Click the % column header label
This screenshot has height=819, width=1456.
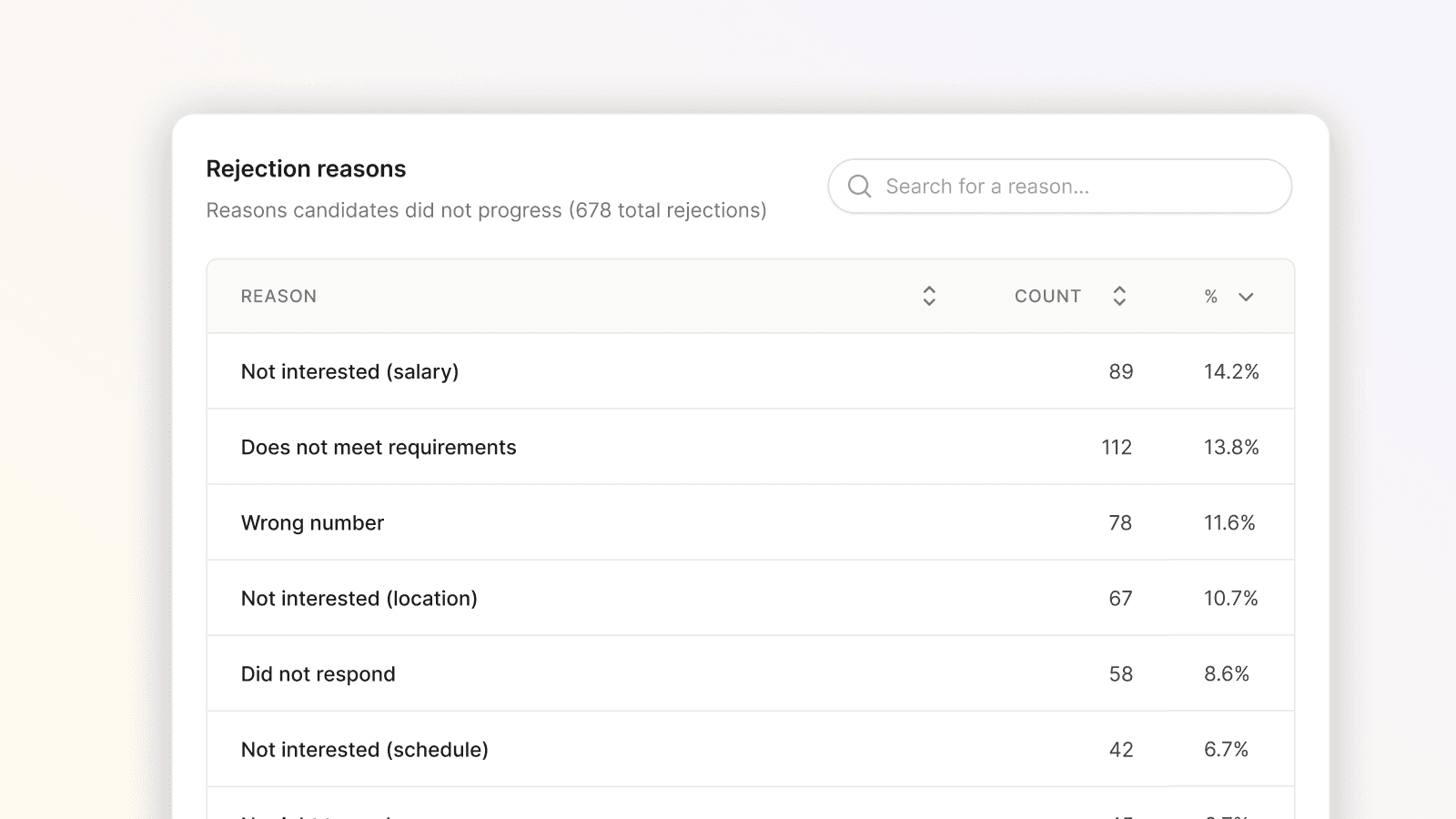[1211, 296]
